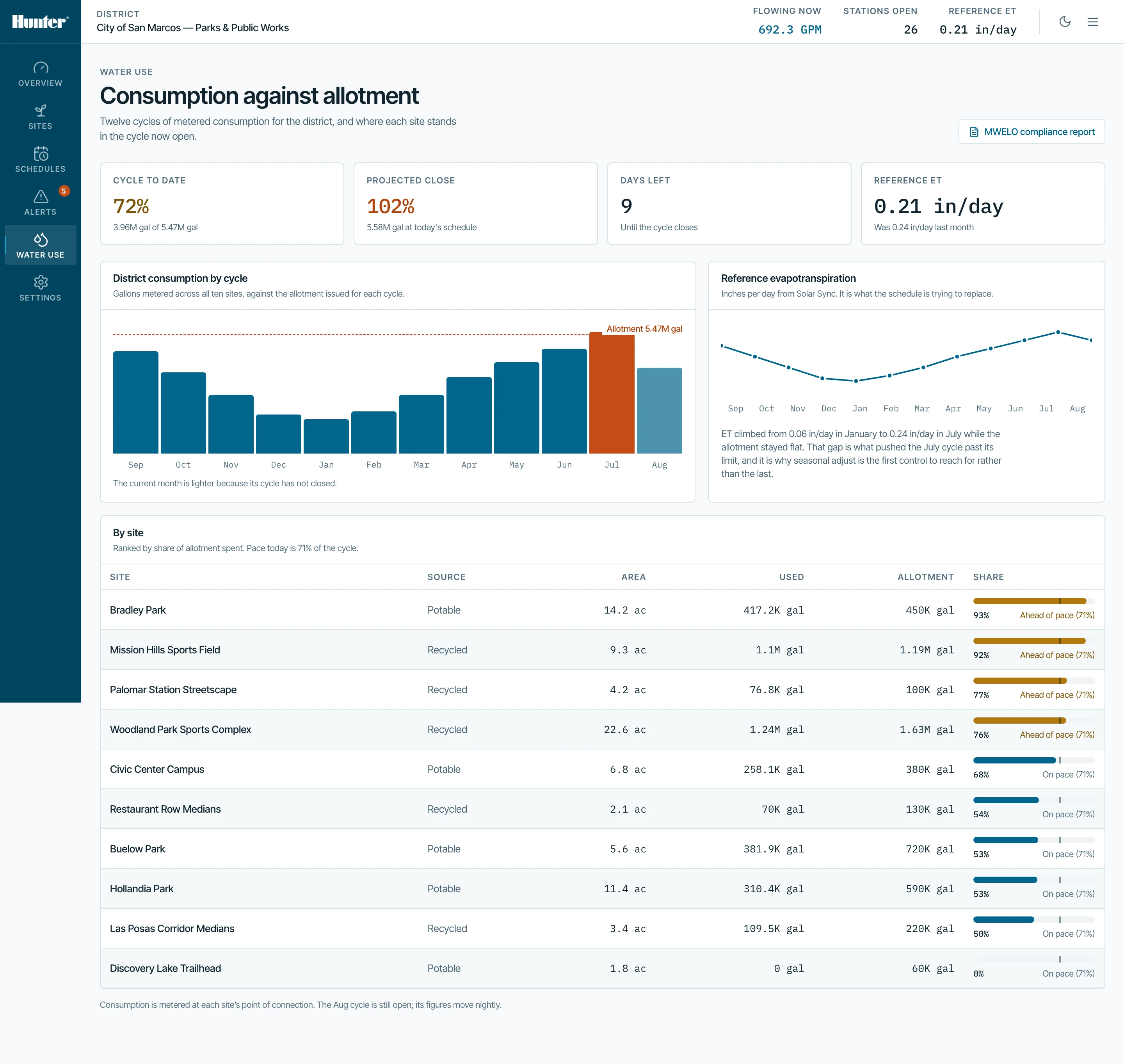
Task: Open the Civic Center Campus row
Action: coord(602,769)
